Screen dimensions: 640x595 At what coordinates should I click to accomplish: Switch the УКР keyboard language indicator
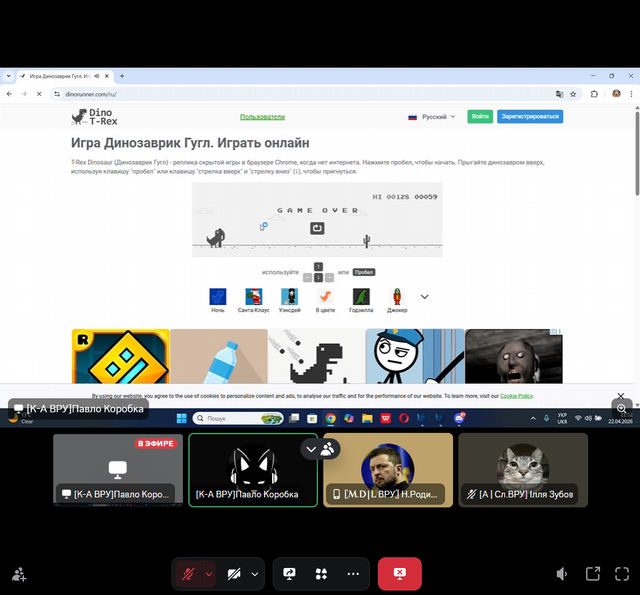pos(562,418)
